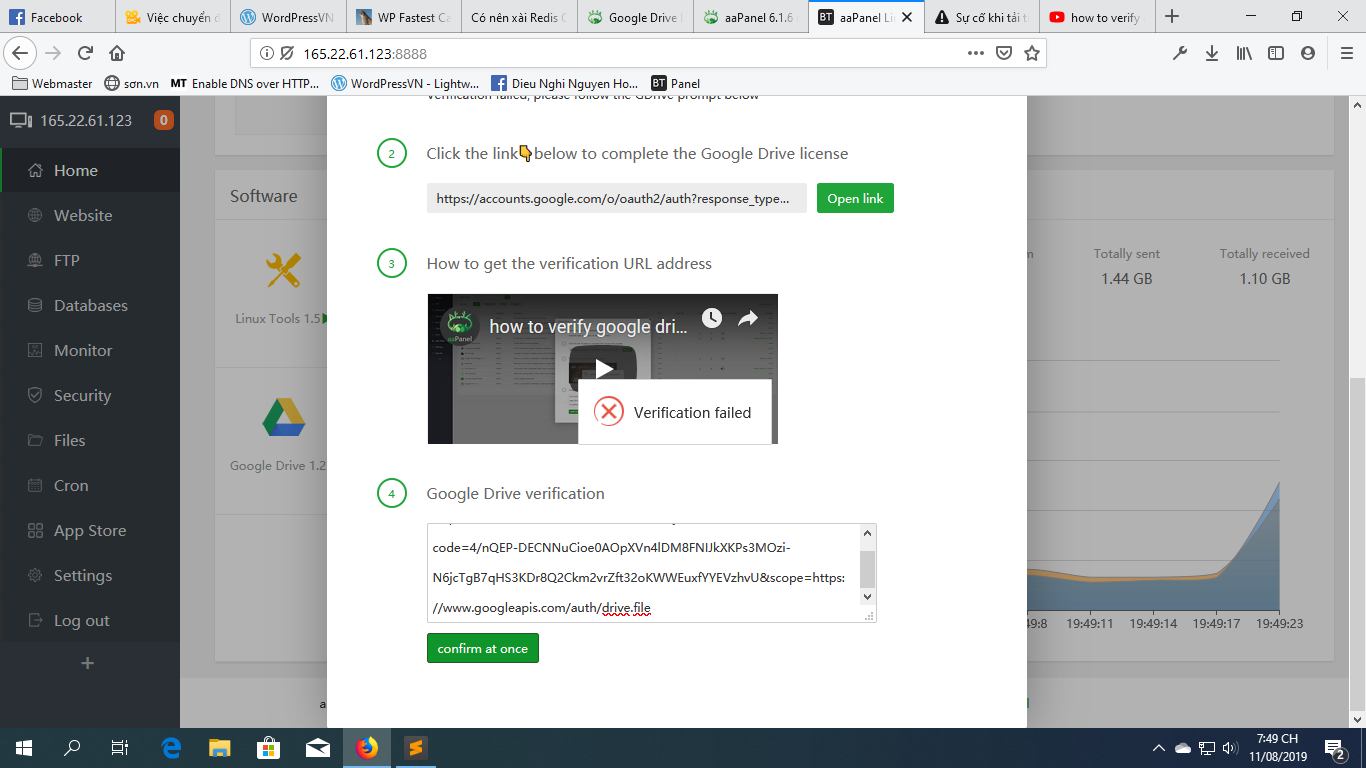Screen dimensions: 1366x768
Task: Open the page actions three-dot menu
Action: (977, 53)
